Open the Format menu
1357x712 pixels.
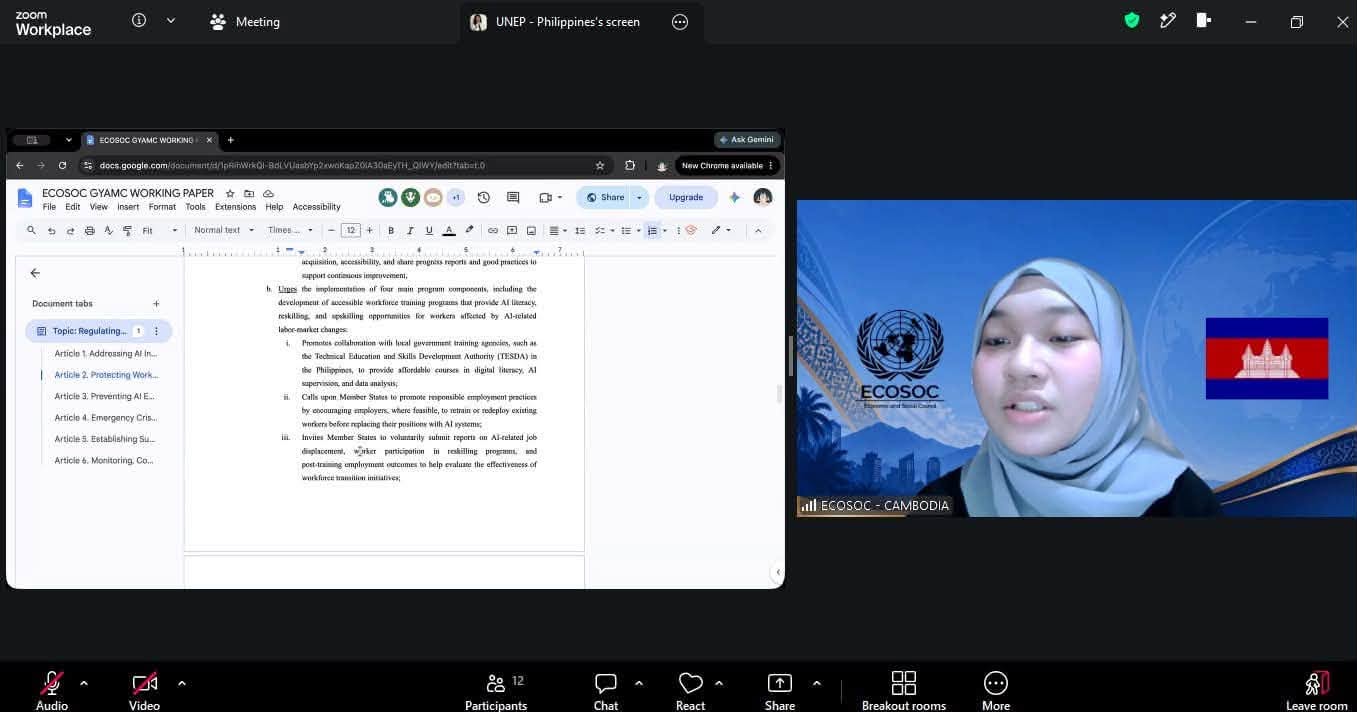click(162, 207)
